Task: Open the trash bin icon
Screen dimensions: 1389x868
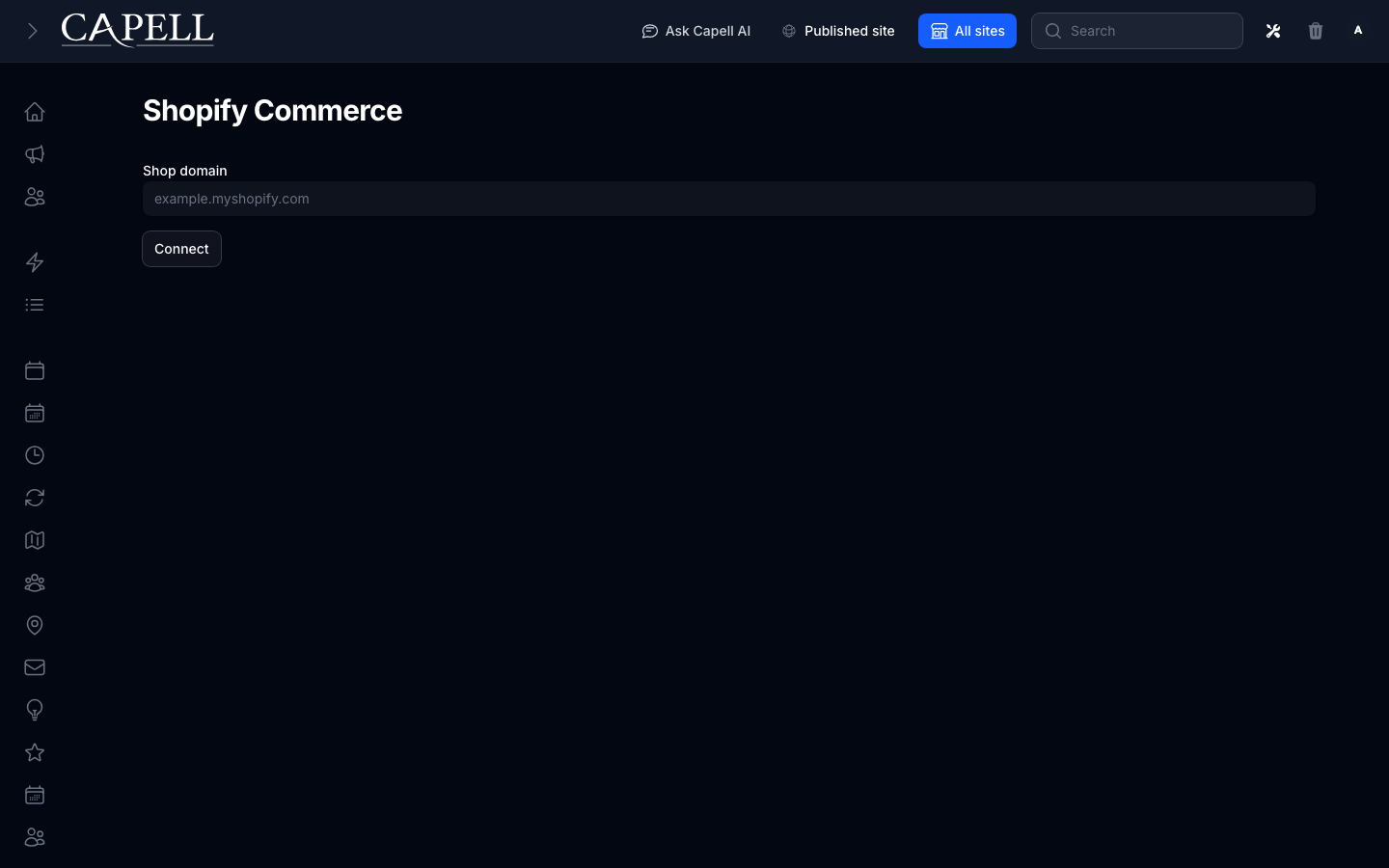Action: tap(1316, 31)
